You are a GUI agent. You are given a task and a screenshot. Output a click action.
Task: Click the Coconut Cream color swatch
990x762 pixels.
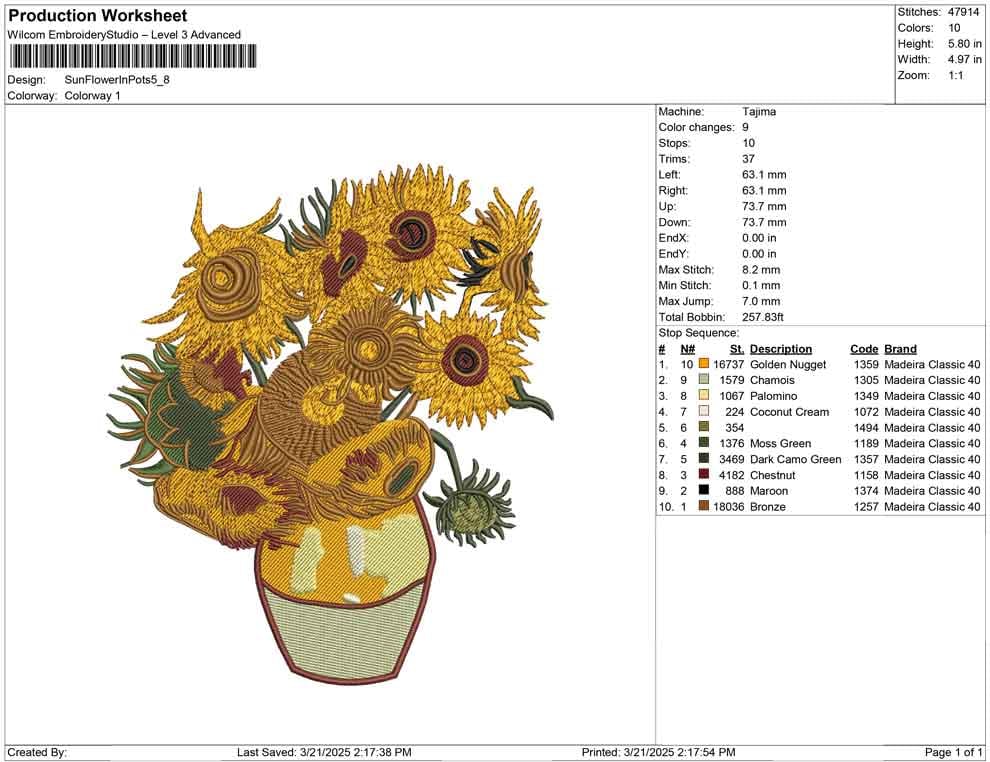pos(703,412)
